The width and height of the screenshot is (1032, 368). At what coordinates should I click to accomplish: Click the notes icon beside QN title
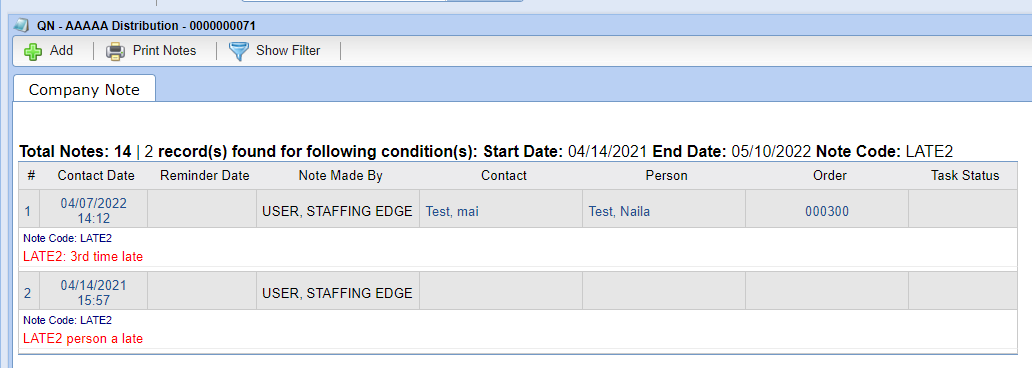click(22, 26)
